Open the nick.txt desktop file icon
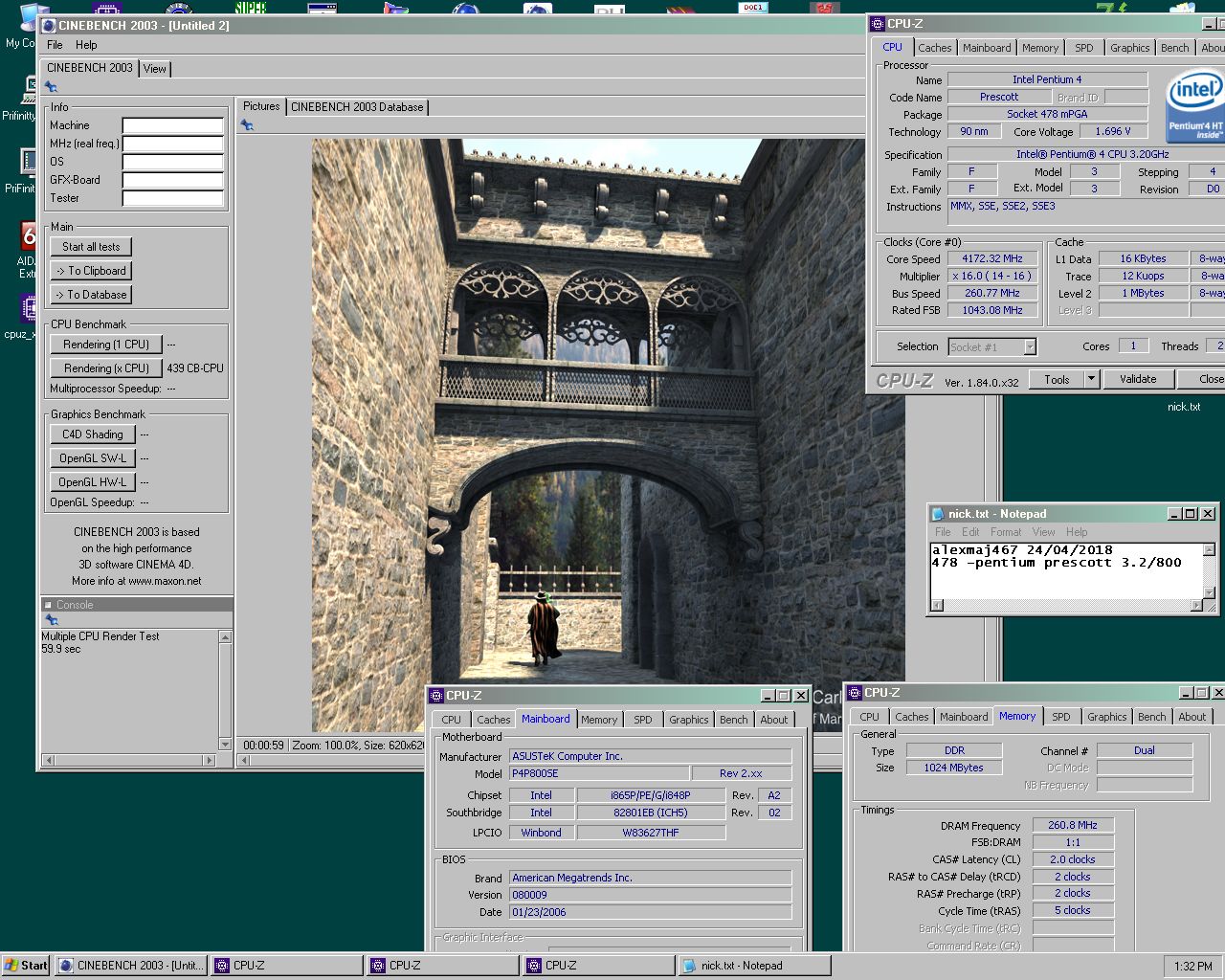 (x=1183, y=407)
